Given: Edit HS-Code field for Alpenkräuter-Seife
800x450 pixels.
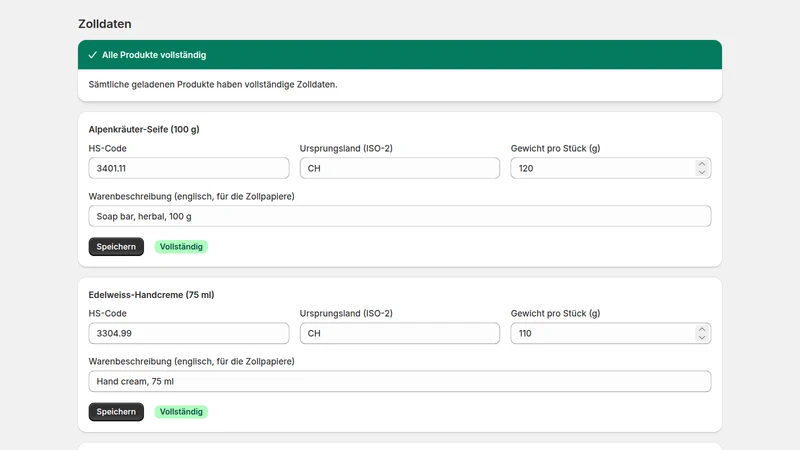Looking at the screenshot, I should [189, 168].
